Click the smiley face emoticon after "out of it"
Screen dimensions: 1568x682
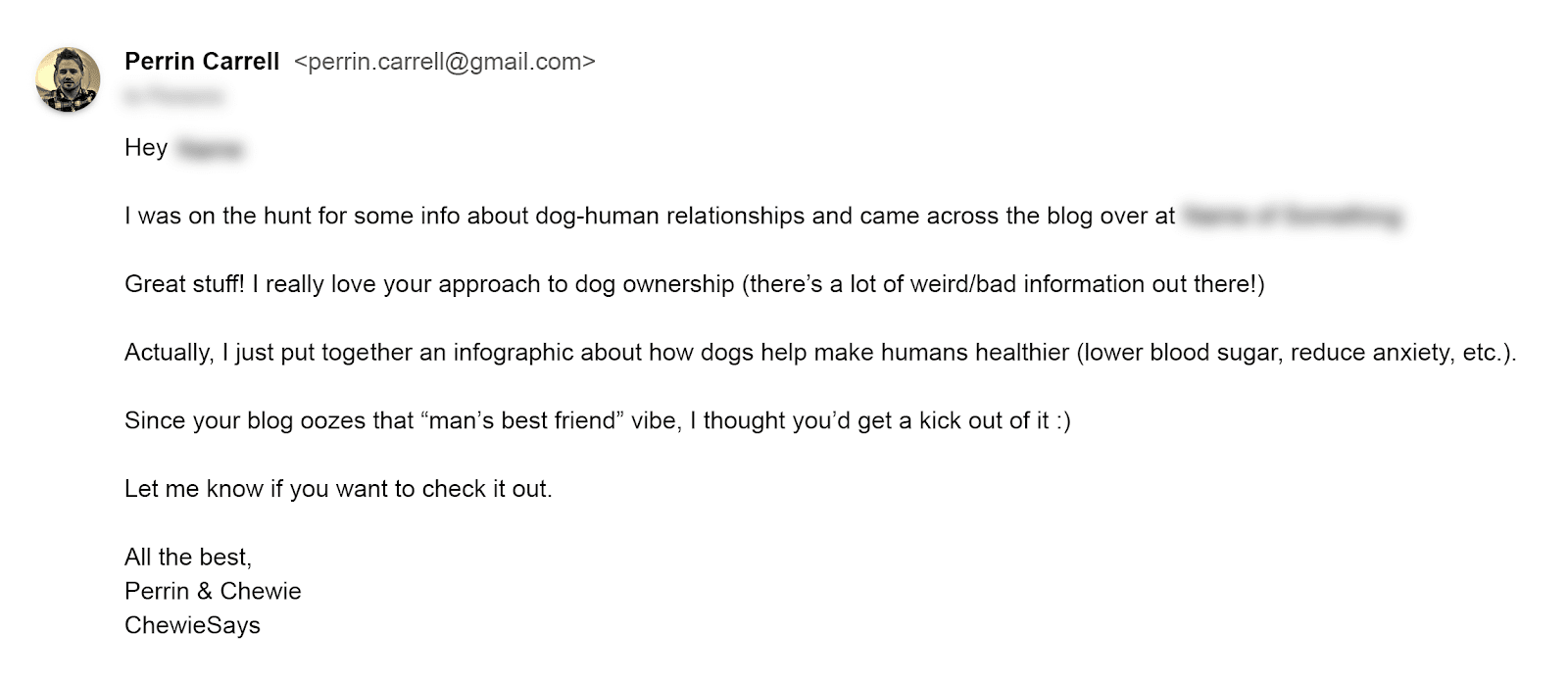(1062, 421)
